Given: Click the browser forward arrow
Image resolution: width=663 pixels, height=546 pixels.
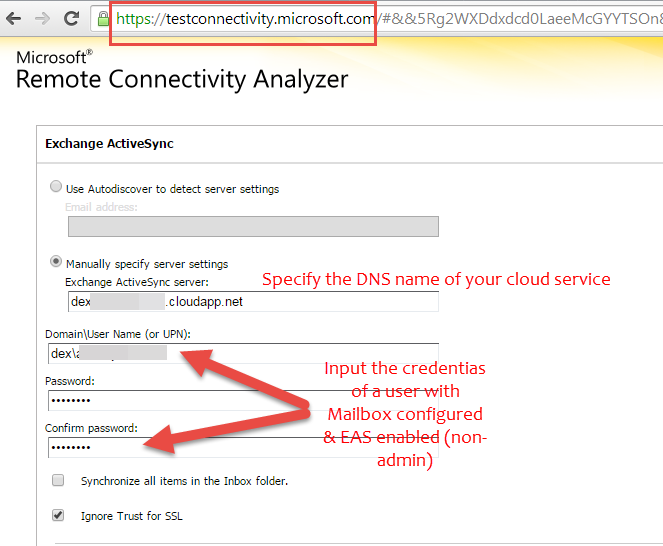Looking at the screenshot, I should (x=42, y=19).
